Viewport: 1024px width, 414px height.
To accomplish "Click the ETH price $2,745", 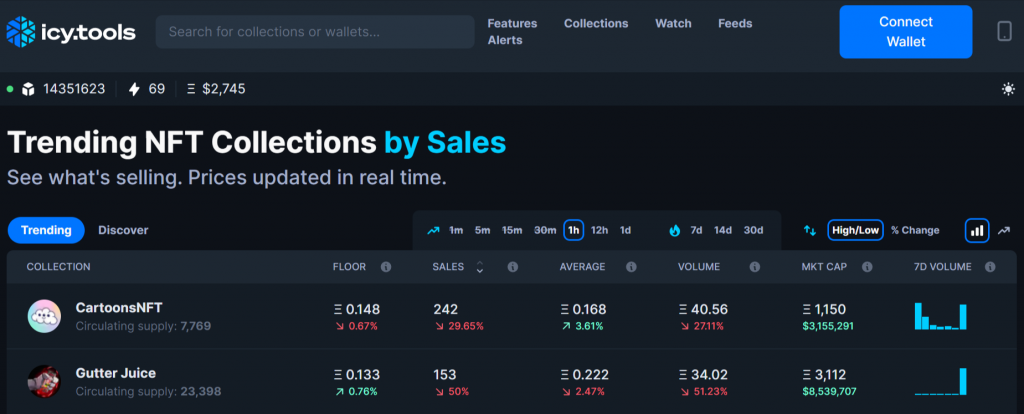I will 224,89.
